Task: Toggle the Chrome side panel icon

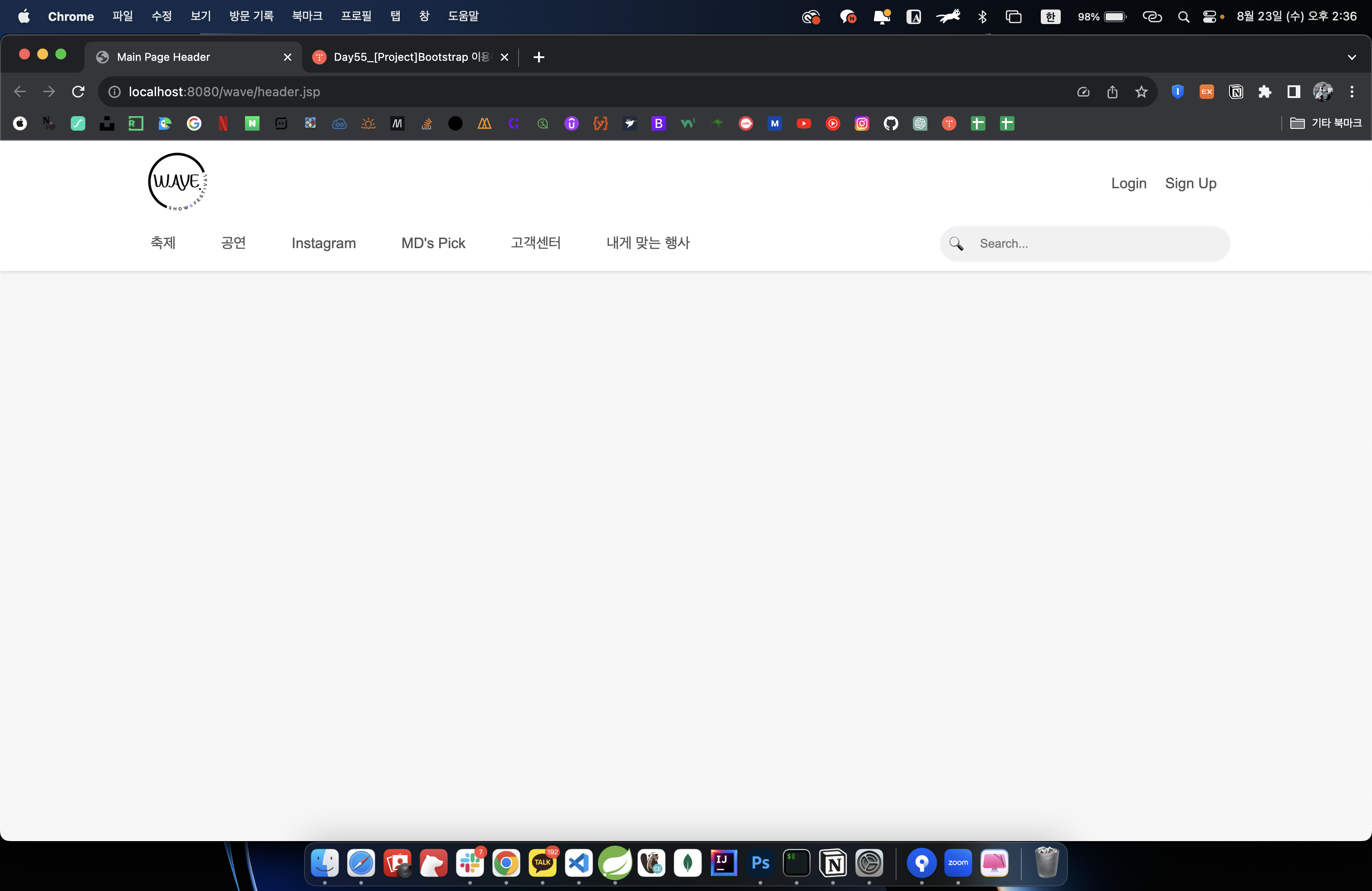Action: pyautogui.click(x=1294, y=92)
